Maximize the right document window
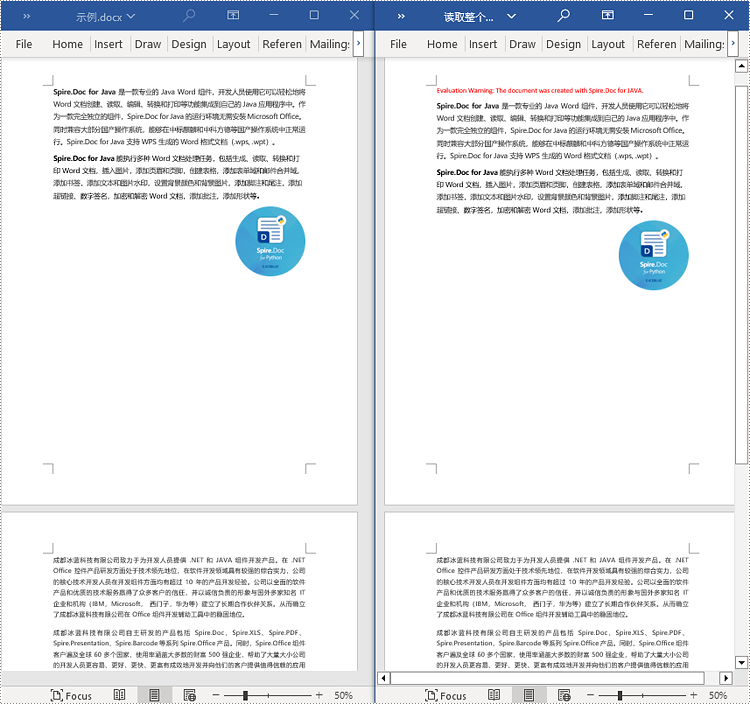The height and width of the screenshot is (704, 750). click(x=688, y=15)
